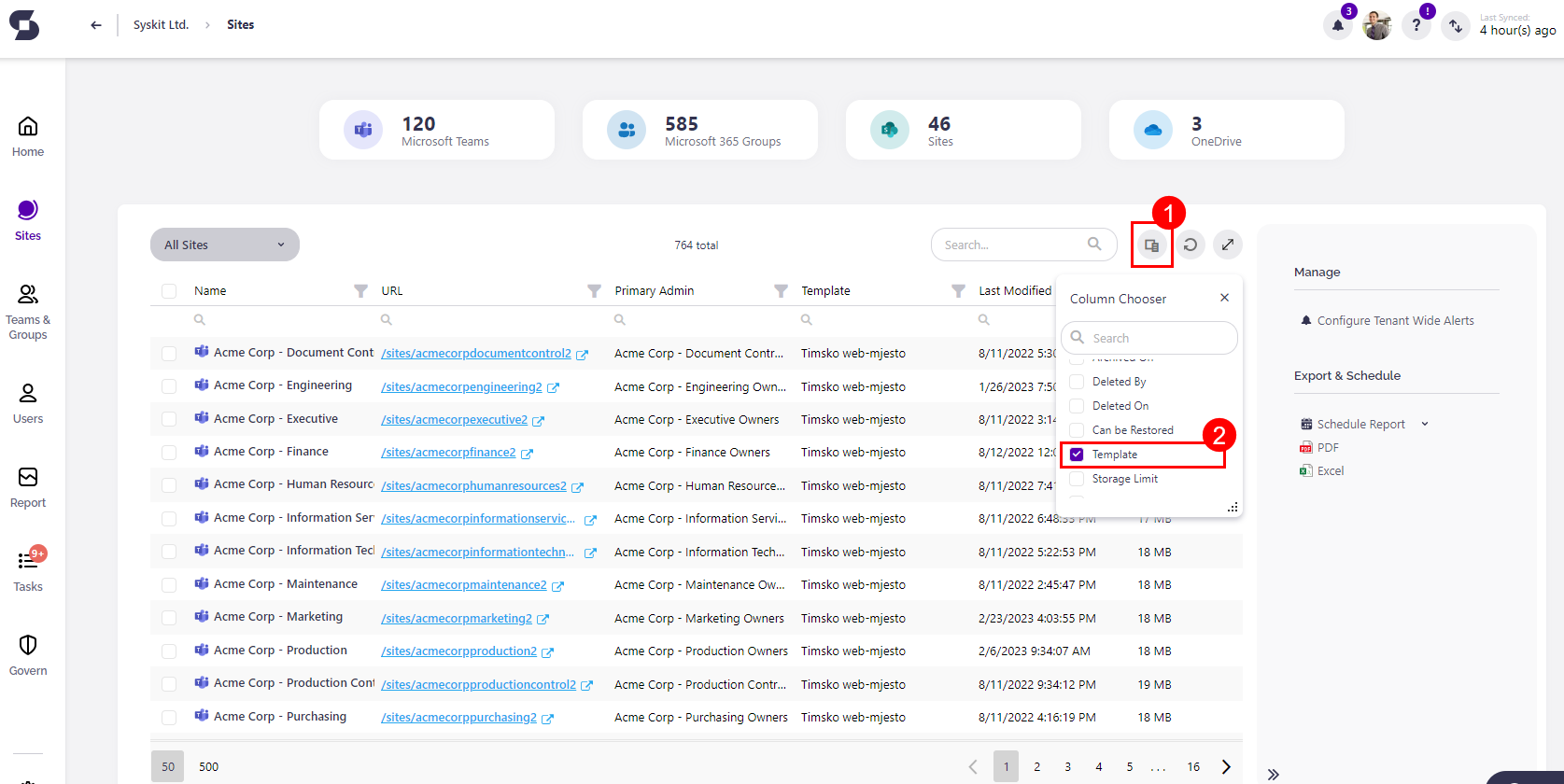The height and width of the screenshot is (784, 1564).
Task: Click the Column Chooser panel corner grip
Action: (1233, 507)
